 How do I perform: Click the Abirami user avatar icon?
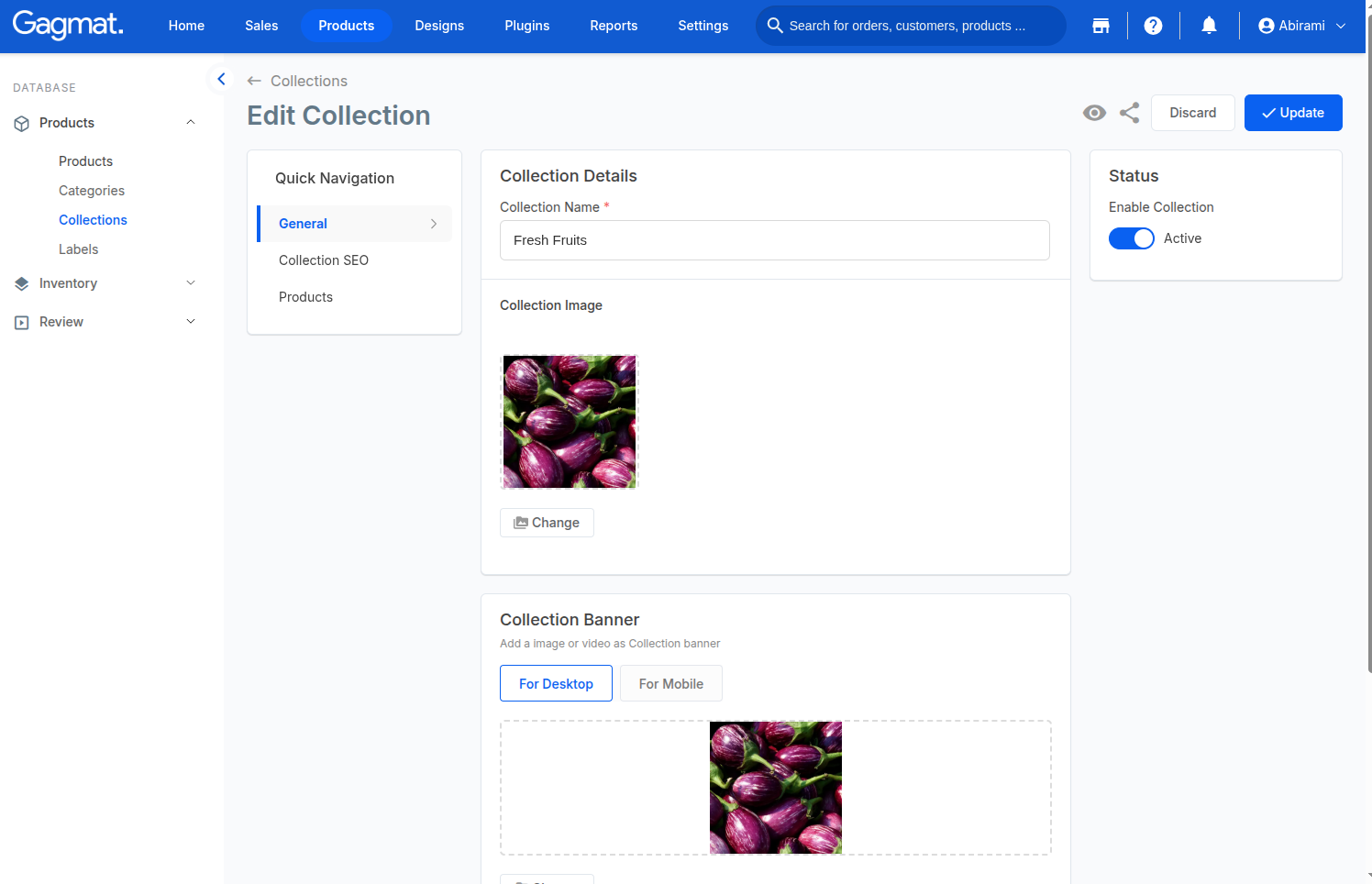pos(1267,26)
